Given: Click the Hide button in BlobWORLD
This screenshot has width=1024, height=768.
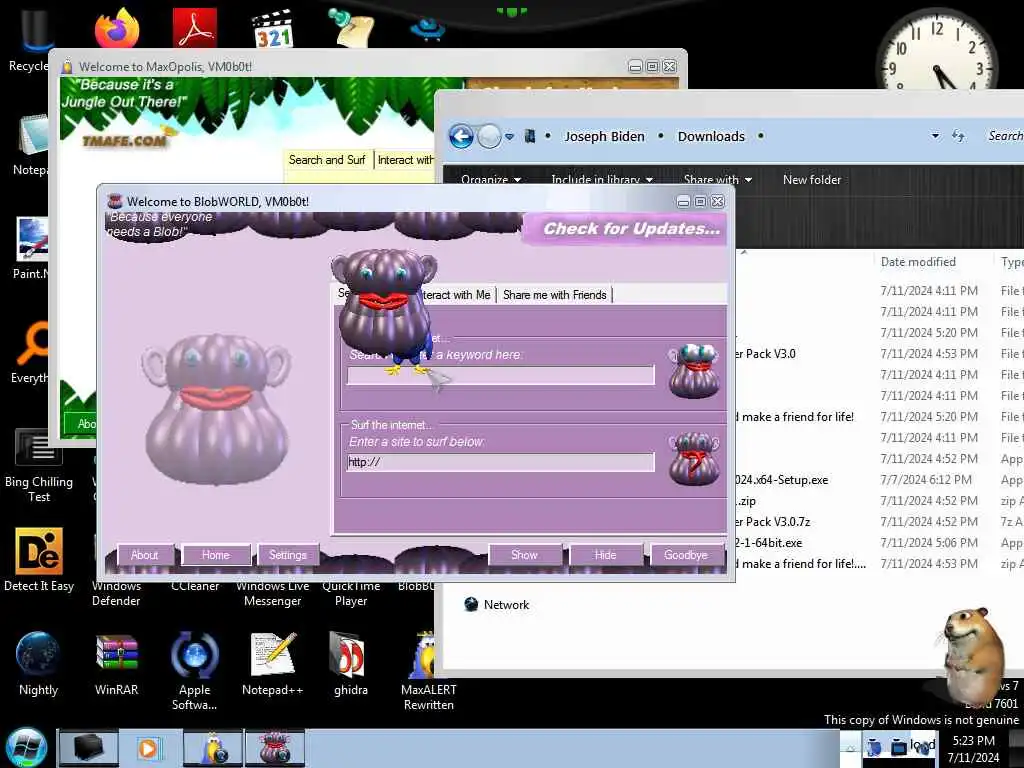Looking at the screenshot, I should point(605,555).
